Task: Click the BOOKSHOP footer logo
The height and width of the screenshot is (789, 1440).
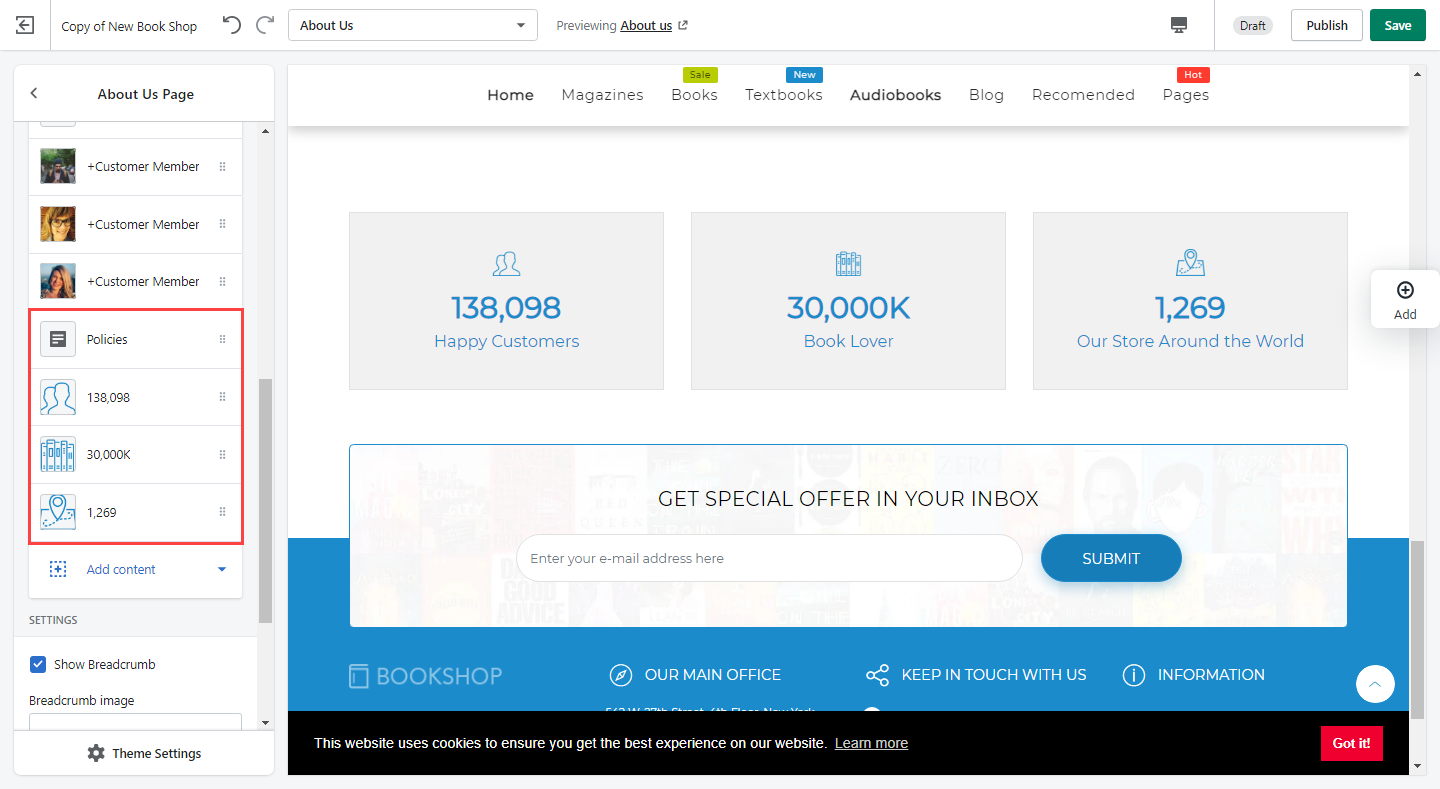Action: click(426, 676)
